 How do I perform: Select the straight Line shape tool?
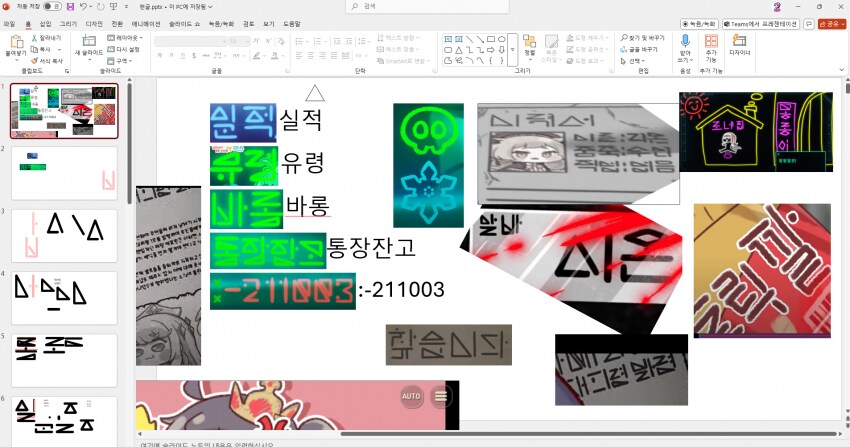(x=469, y=39)
